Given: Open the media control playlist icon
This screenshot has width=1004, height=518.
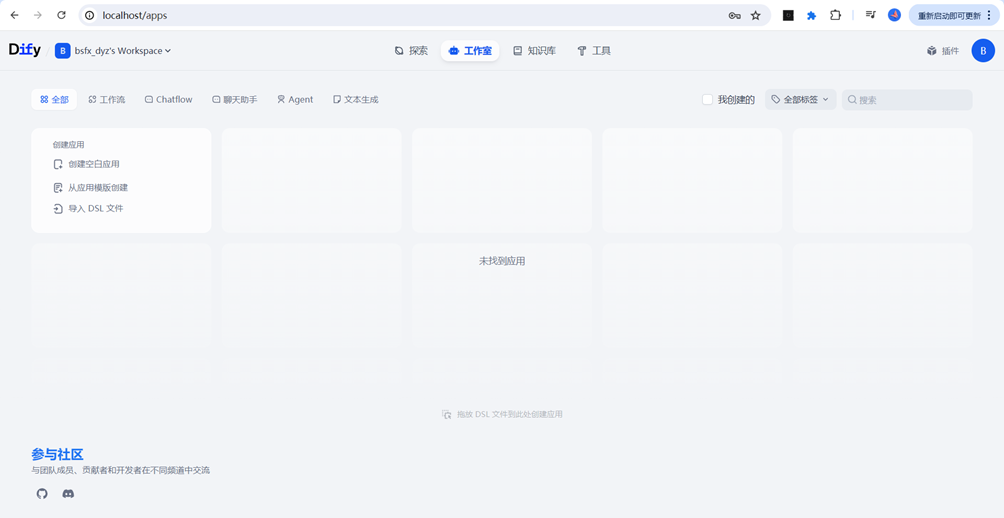Looking at the screenshot, I should point(870,15).
